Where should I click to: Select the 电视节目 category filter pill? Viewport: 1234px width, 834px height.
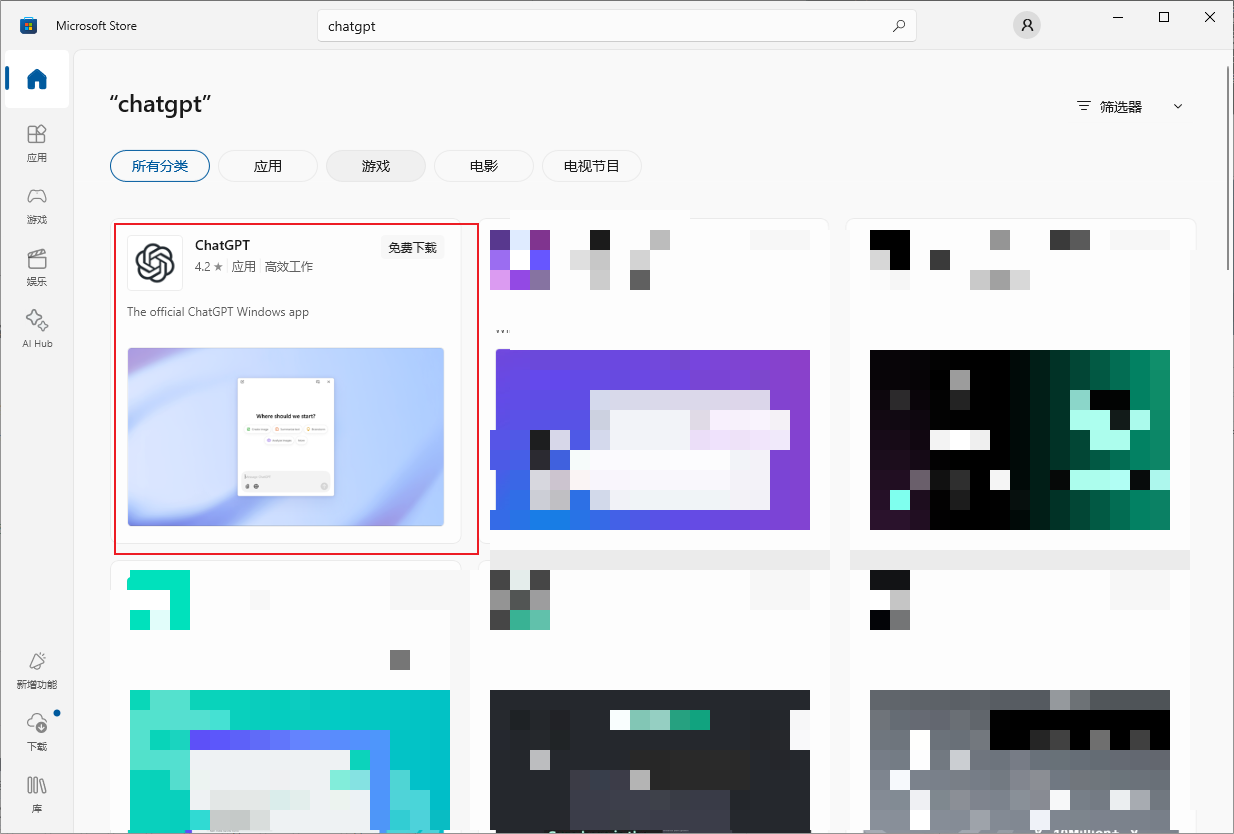pyautogui.click(x=592, y=166)
